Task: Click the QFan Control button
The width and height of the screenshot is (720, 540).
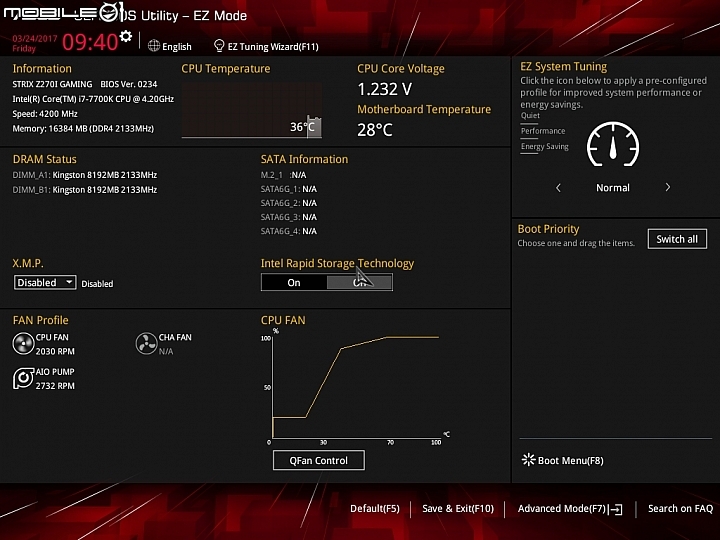Action: point(319,460)
